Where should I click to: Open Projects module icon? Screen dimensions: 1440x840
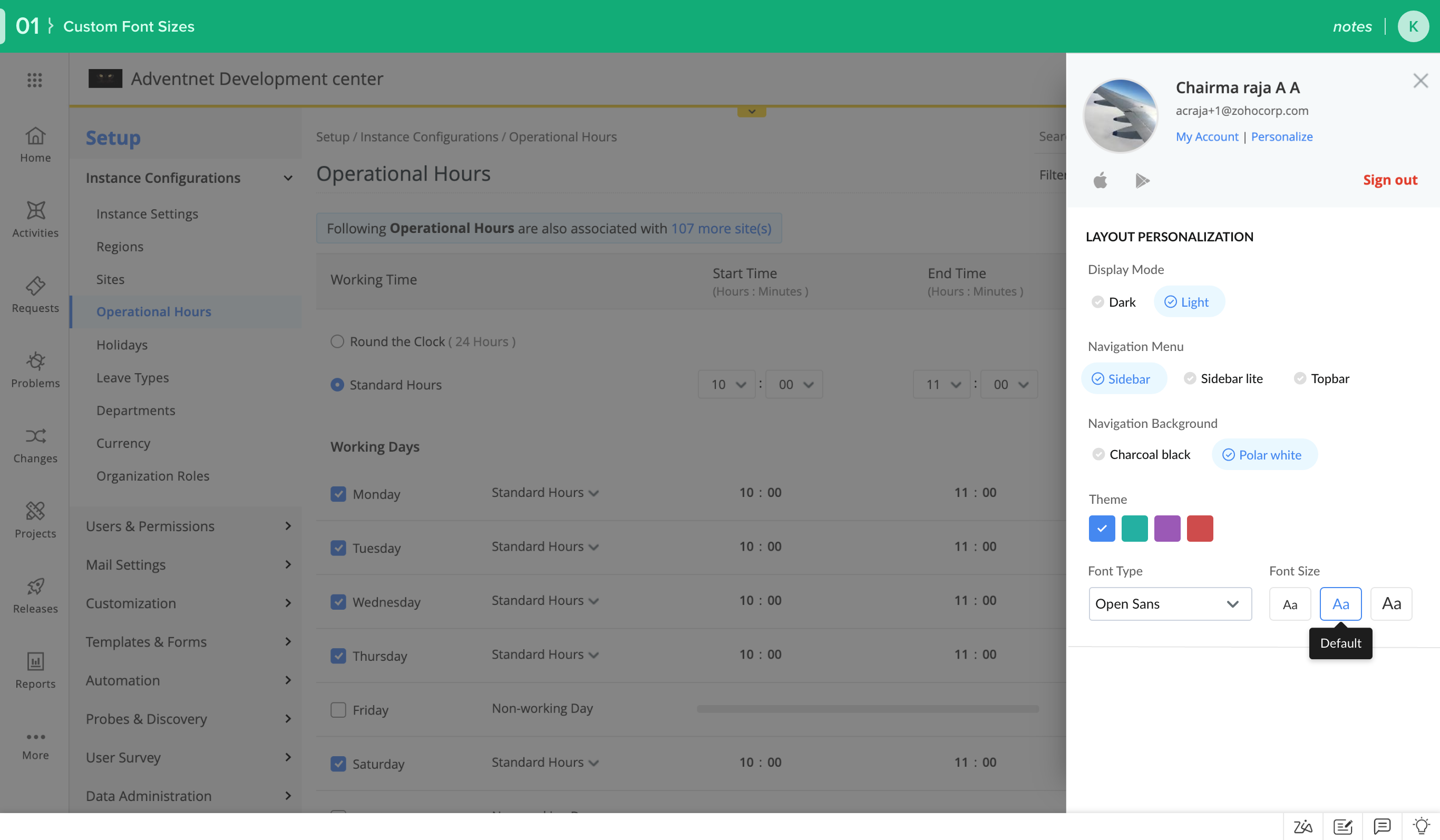click(35, 520)
